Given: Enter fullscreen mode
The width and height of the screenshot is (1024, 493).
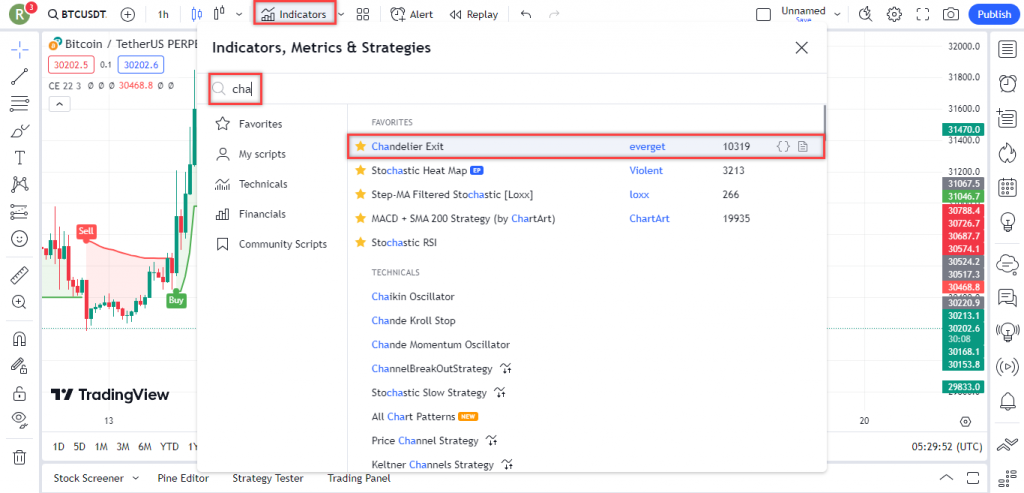Looking at the screenshot, I should [x=923, y=14].
